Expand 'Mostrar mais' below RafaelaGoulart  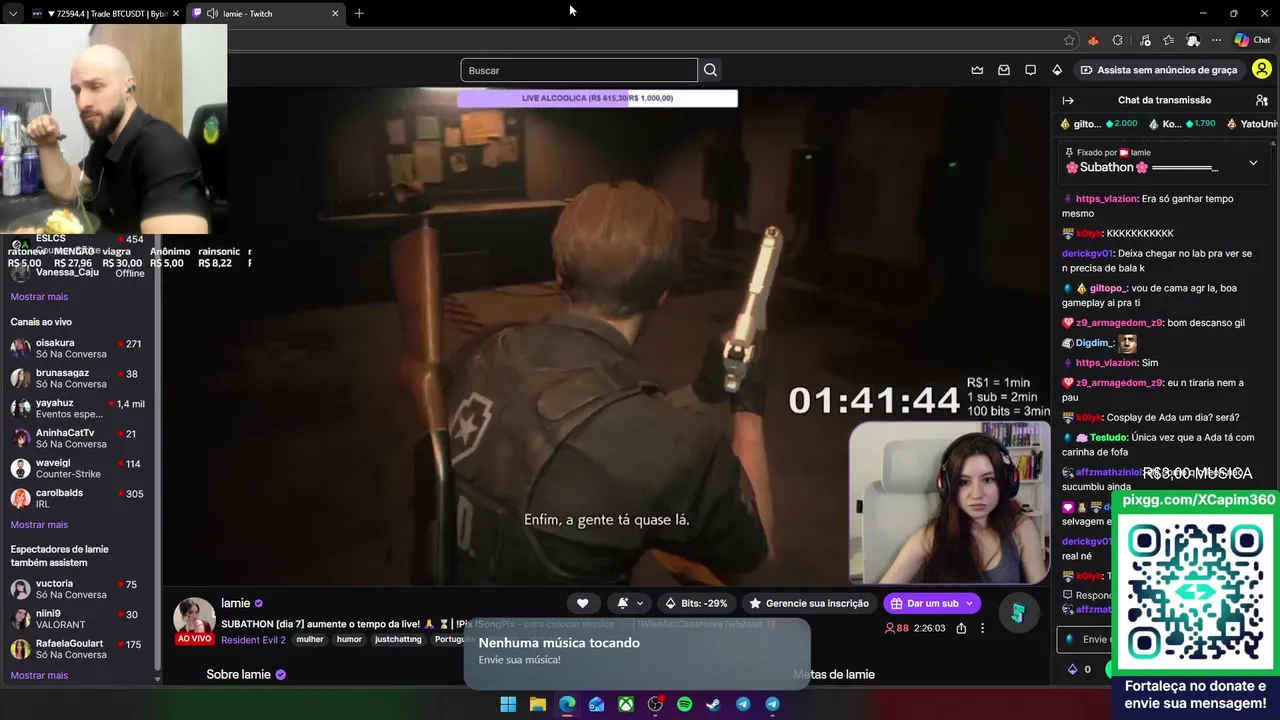coord(39,676)
